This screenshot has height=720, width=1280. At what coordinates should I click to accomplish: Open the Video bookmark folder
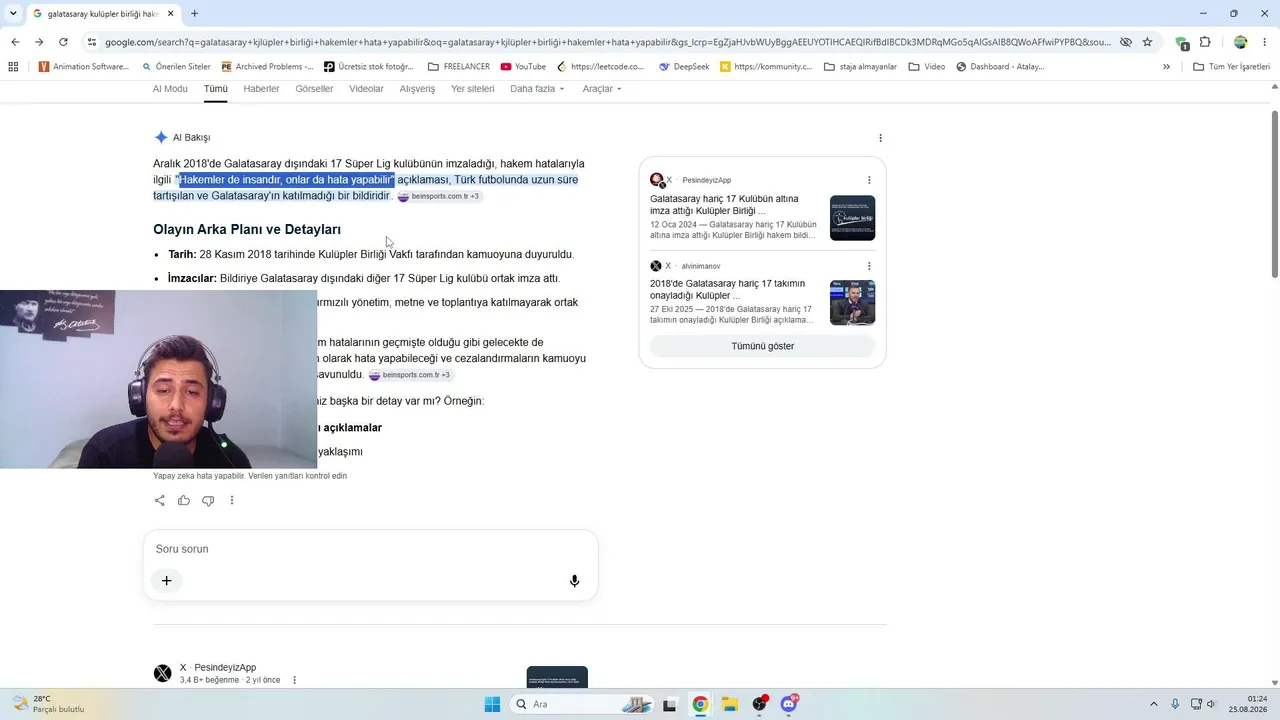click(927, 67)
